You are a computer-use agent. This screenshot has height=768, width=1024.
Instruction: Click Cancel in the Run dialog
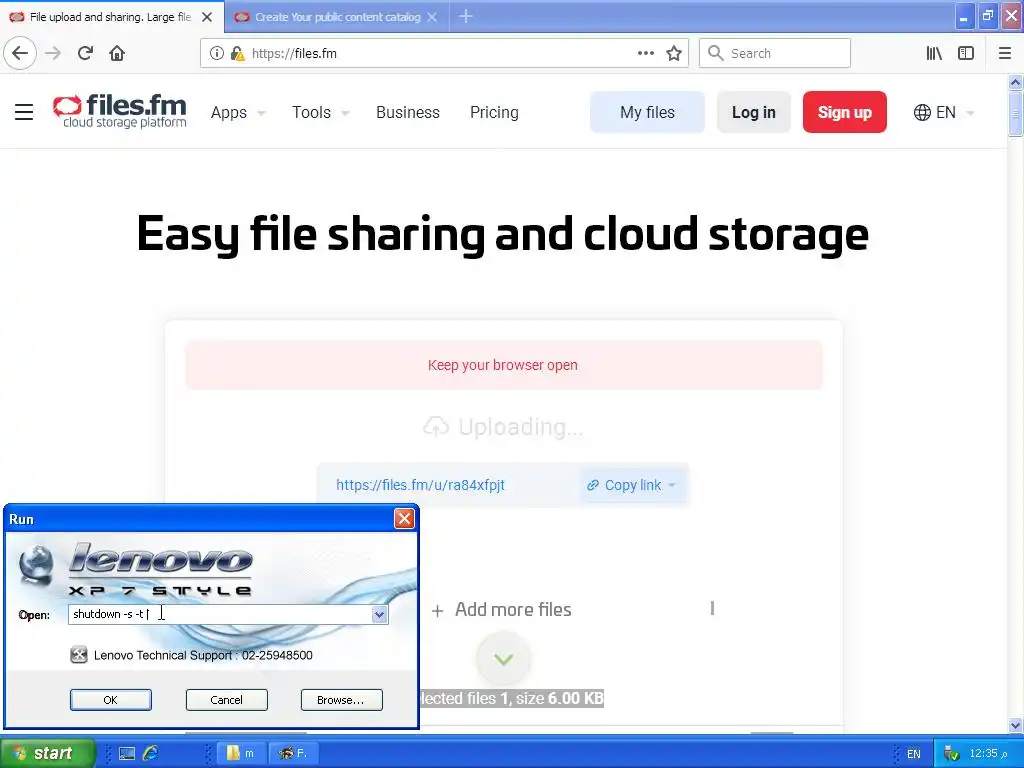[227, 700]
